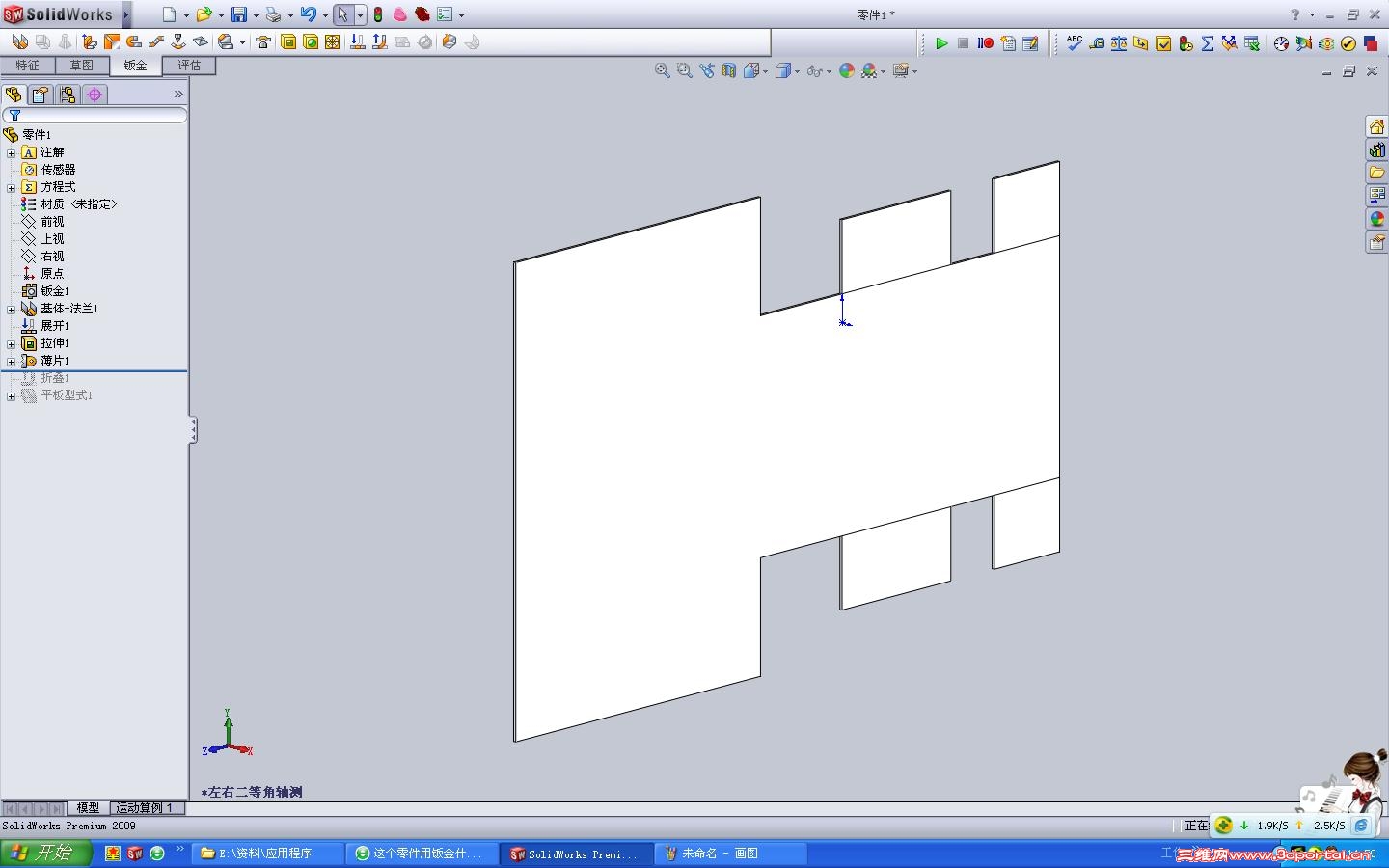Click the Fold tool icon
The height and width of the screenshot is (868, 1389).
click(379, 41)
